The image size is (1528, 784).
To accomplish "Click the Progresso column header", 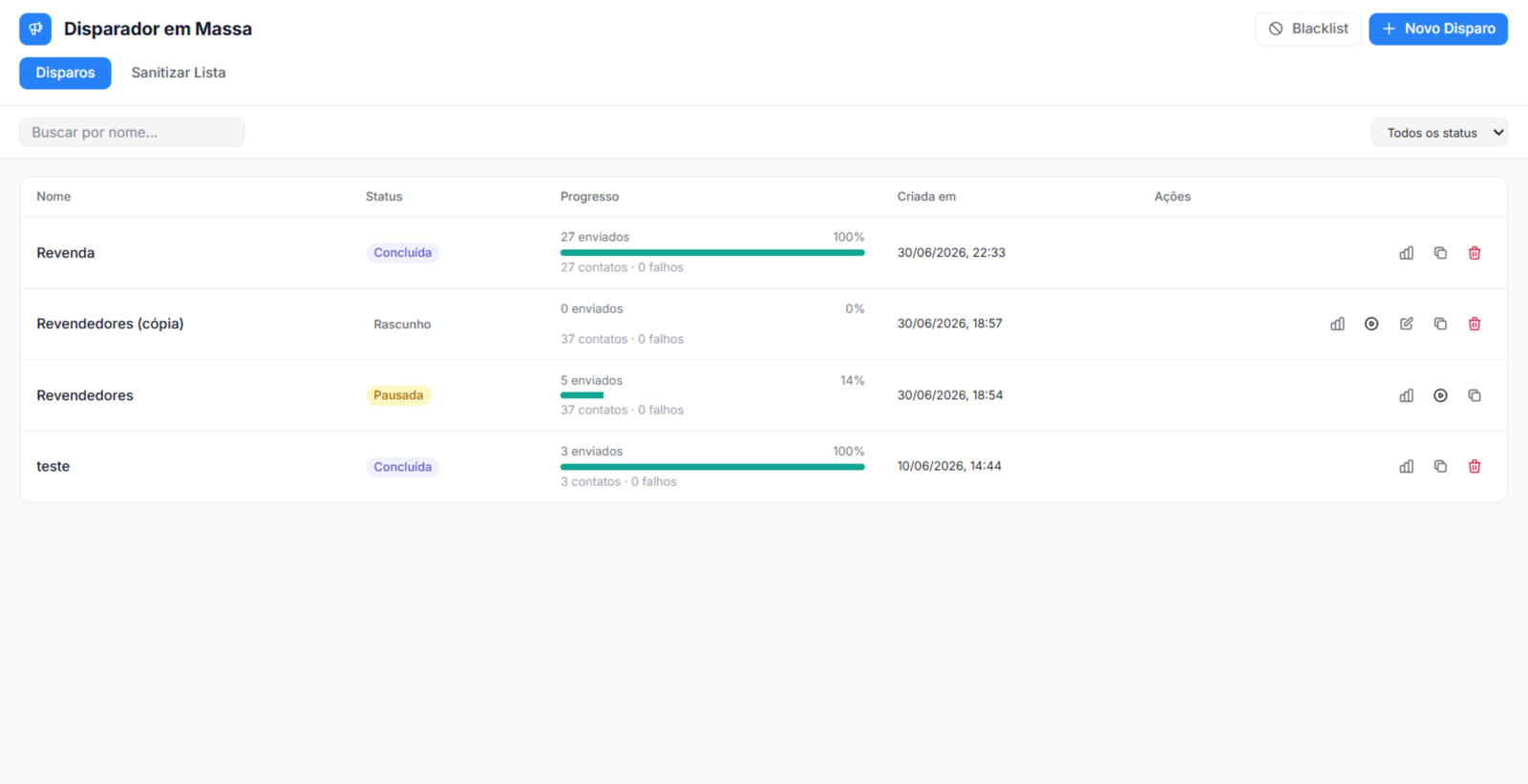I will [x=589, y=197].
